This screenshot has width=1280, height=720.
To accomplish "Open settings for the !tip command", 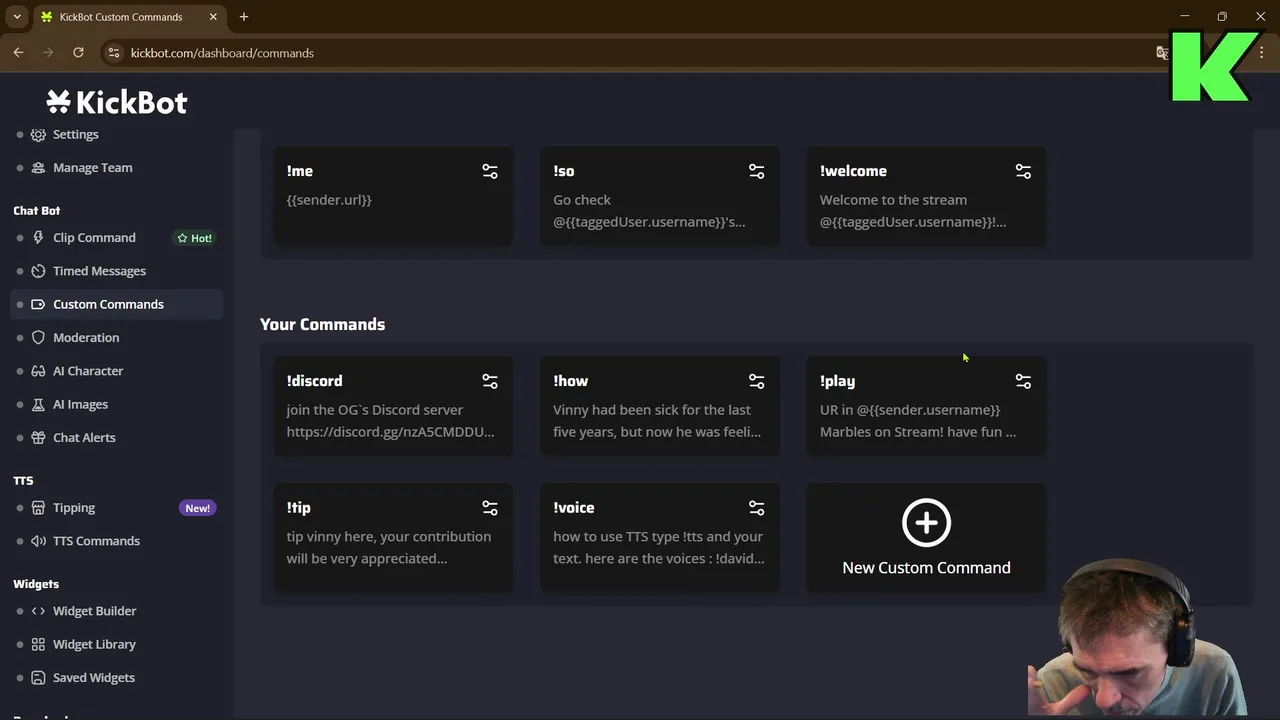I will (490, 508).
